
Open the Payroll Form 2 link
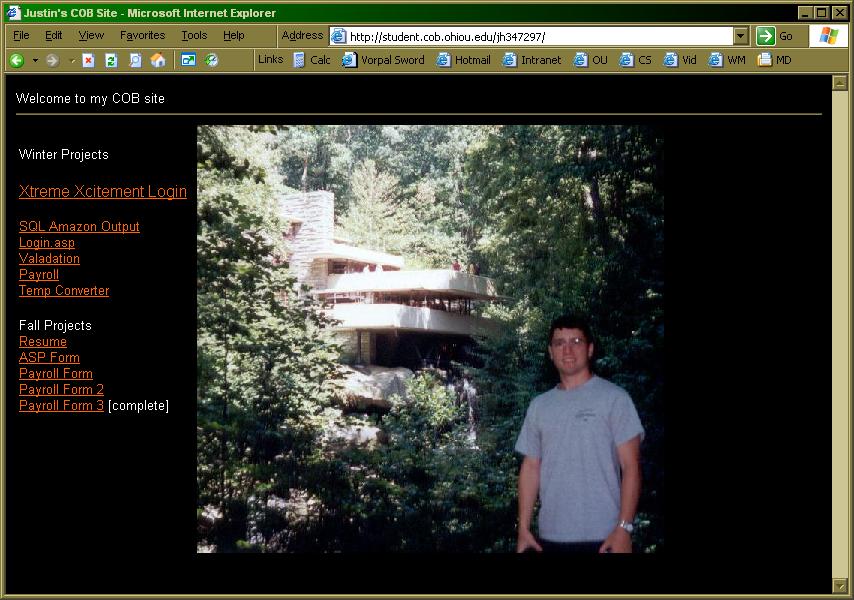pyautogui.click(x=61, y=389)
